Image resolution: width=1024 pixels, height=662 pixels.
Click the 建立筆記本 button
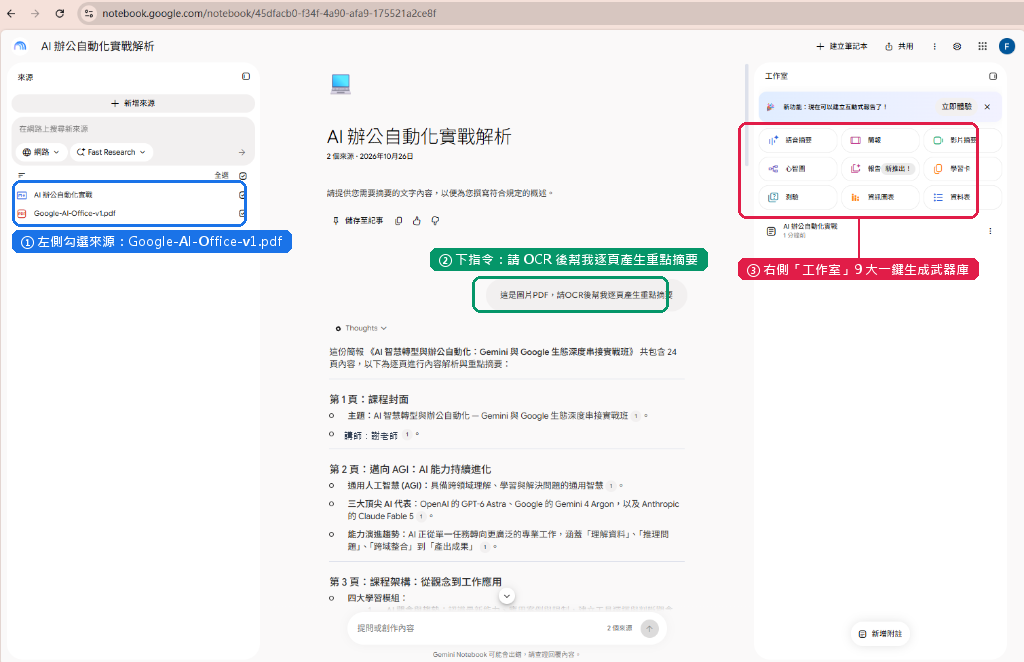pos(842,46)
